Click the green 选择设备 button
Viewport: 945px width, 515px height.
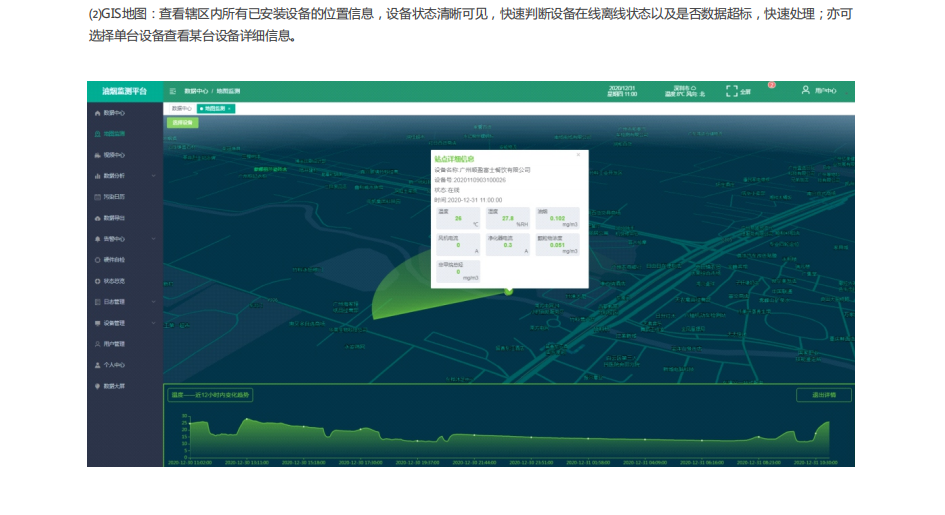click(183, 123)
